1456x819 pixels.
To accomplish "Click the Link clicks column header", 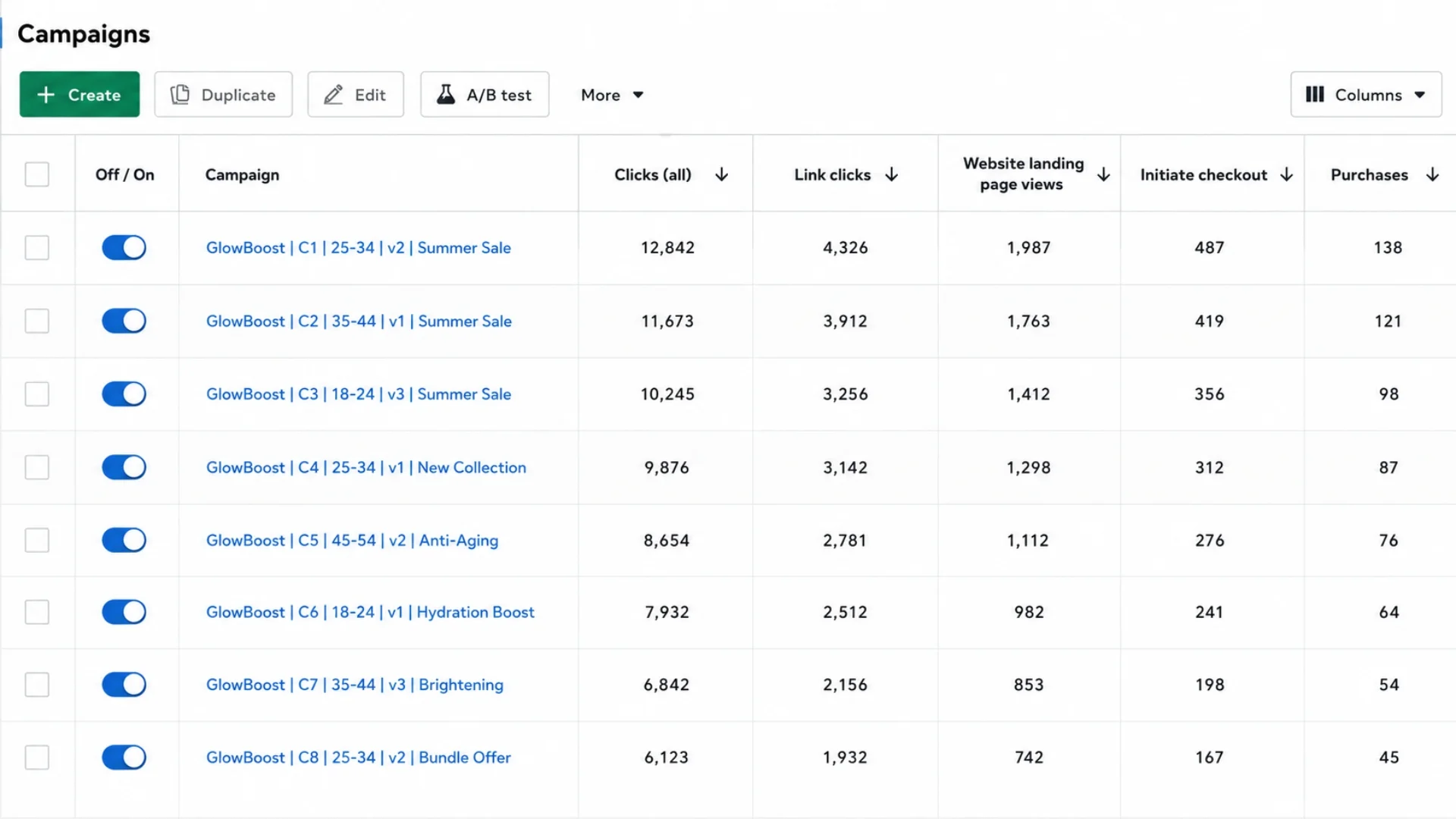I will [833, 175].
